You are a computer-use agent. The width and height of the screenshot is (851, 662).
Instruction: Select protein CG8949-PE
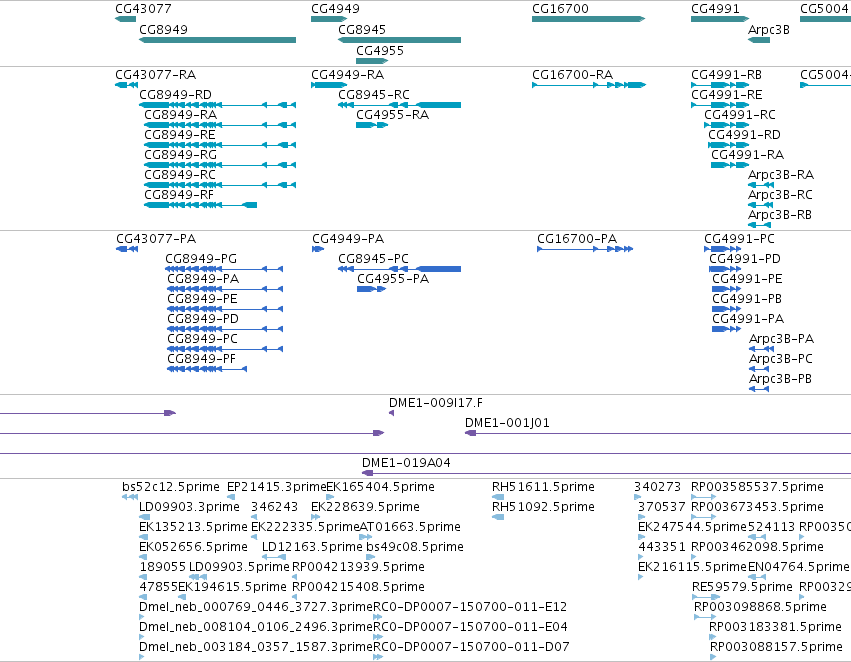click(202, 300)
